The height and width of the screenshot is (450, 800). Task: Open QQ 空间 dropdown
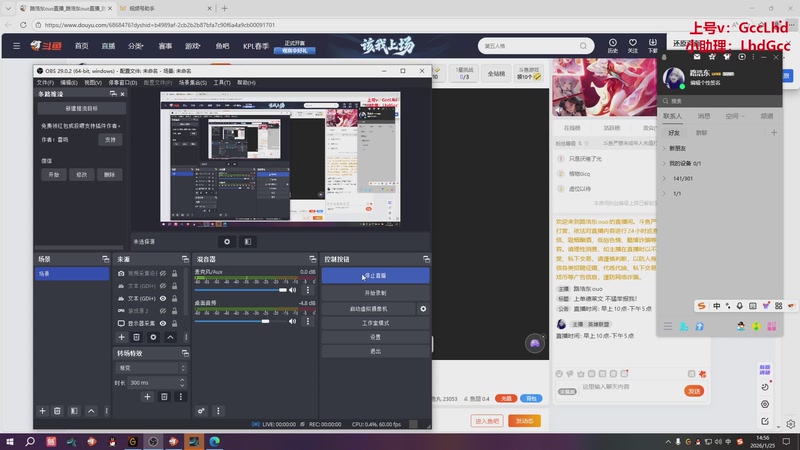click(735, 116)
